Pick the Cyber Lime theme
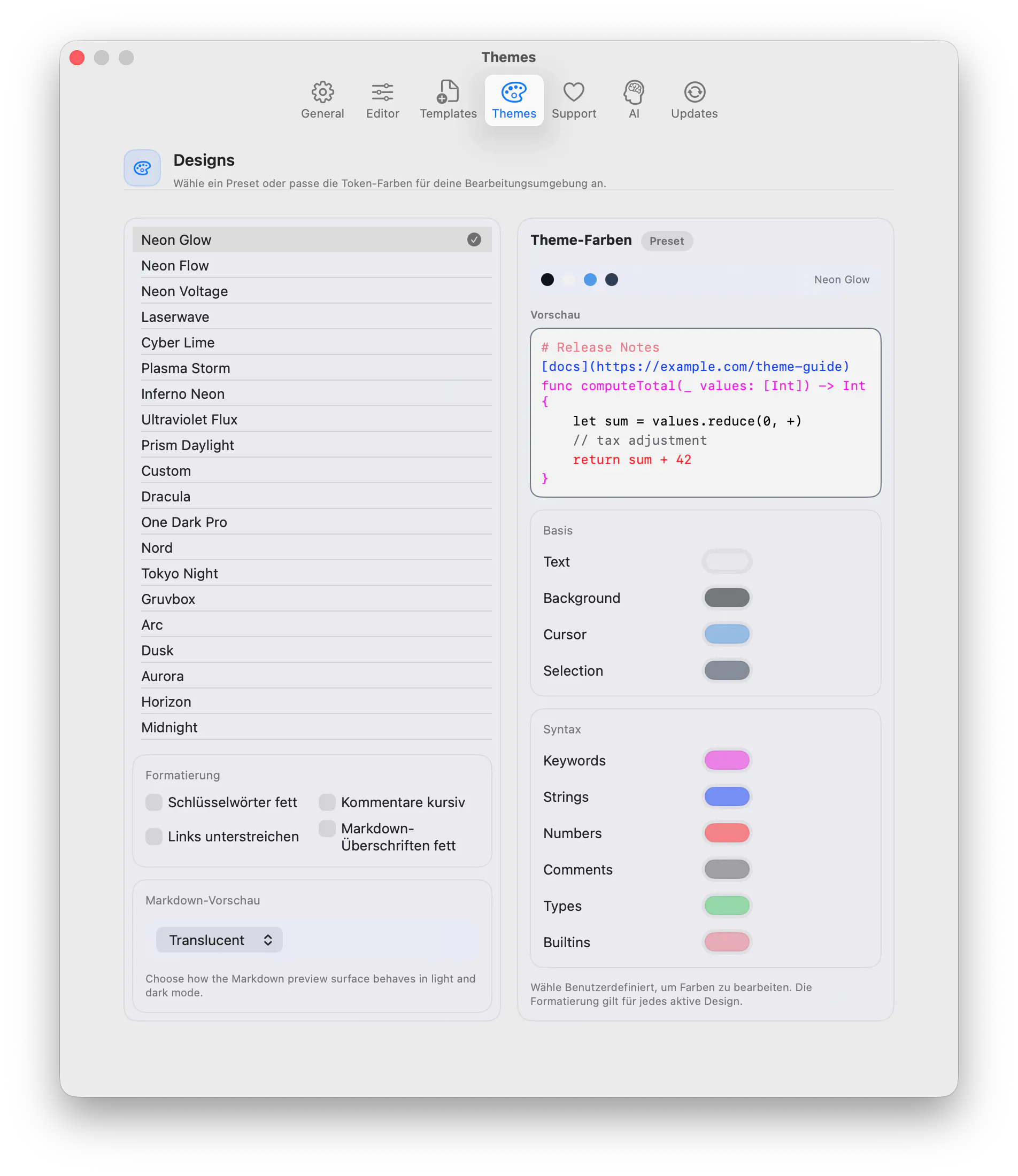Viewport: 1018px width, 1176px height. [x=312, y=343]
